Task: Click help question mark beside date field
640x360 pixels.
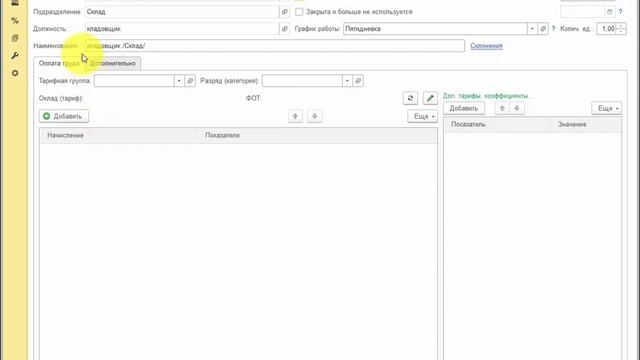Action: 620,12
